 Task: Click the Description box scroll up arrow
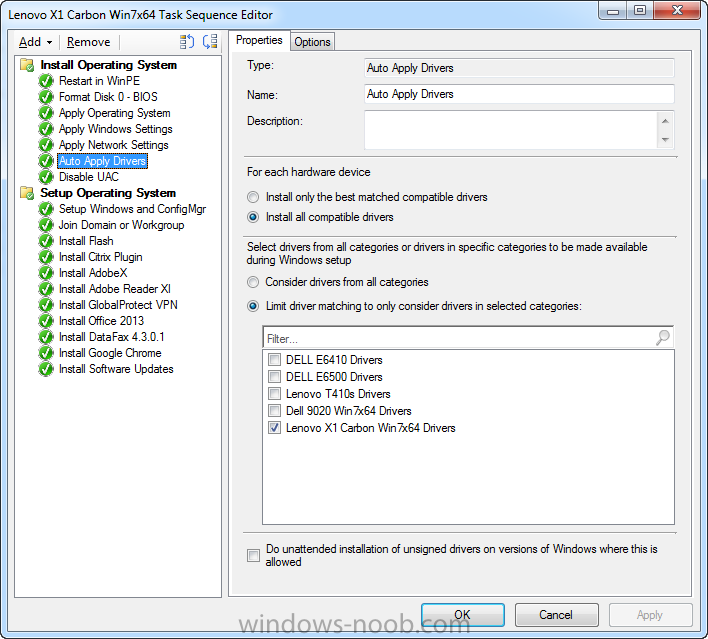pos(665,121)
